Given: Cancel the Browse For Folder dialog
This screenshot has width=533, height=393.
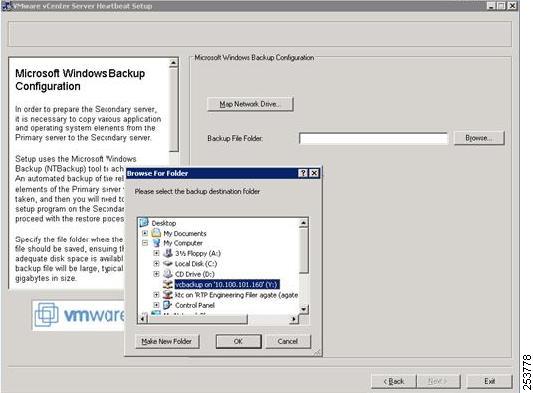Looking at the screenshot, I should [x=288, y=341].
